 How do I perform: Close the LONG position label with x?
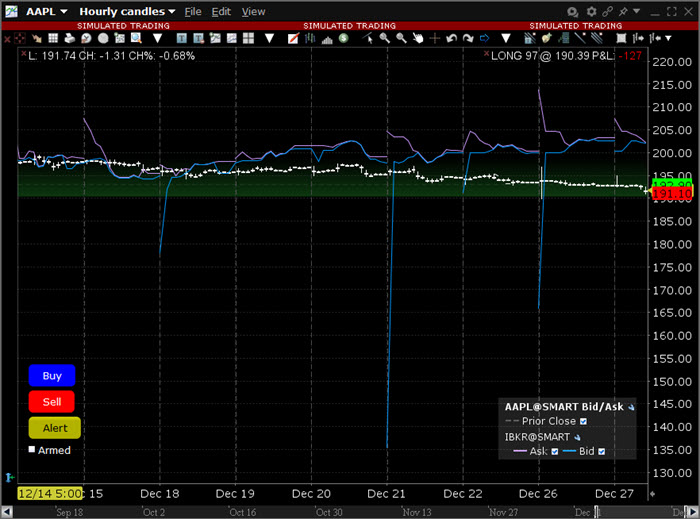click(x=487, y=54)
